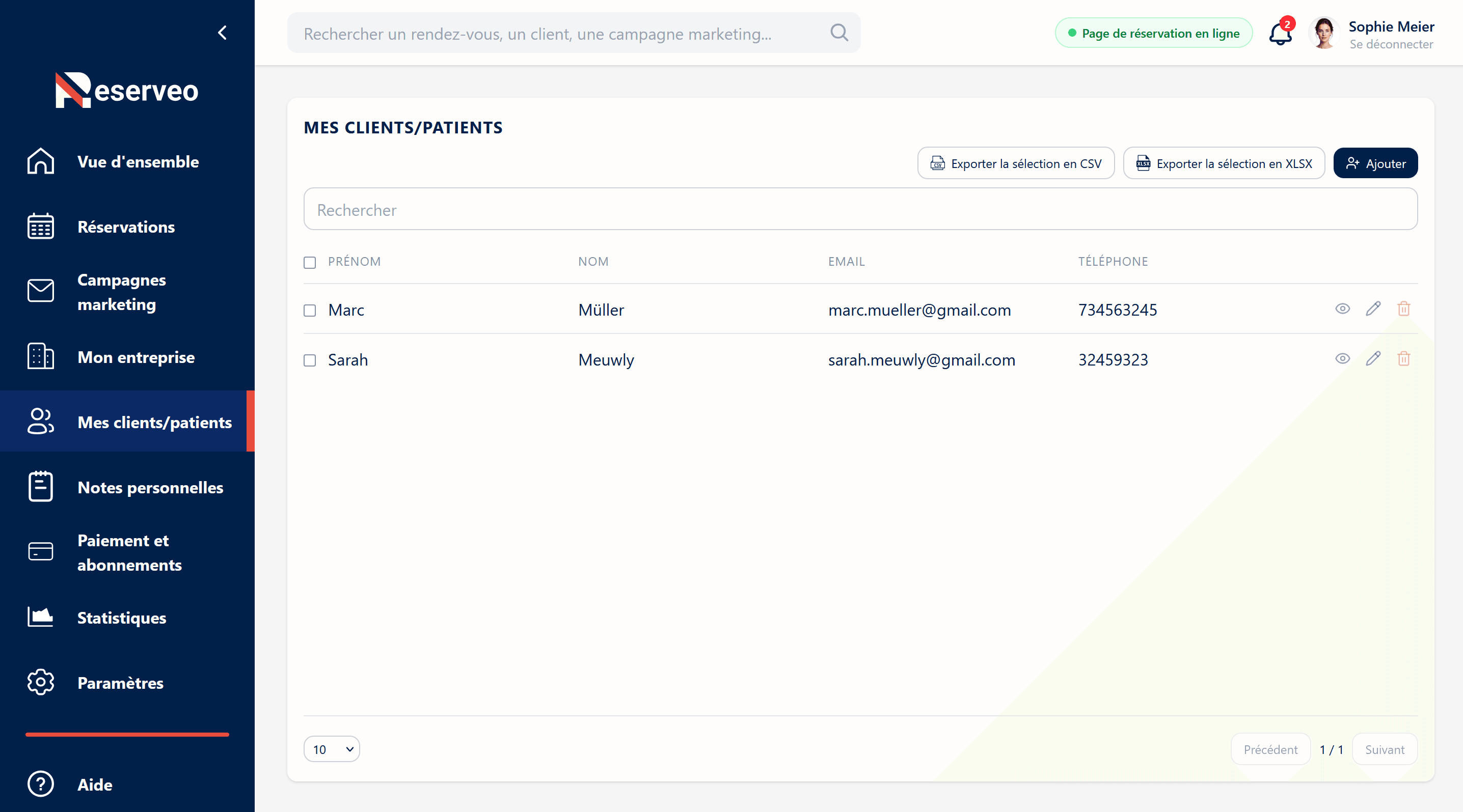This screenshot has height=812, width=1463.
Task: Toggle the select-all checkbox beside PRÉNOM
Action: point(310,262)
